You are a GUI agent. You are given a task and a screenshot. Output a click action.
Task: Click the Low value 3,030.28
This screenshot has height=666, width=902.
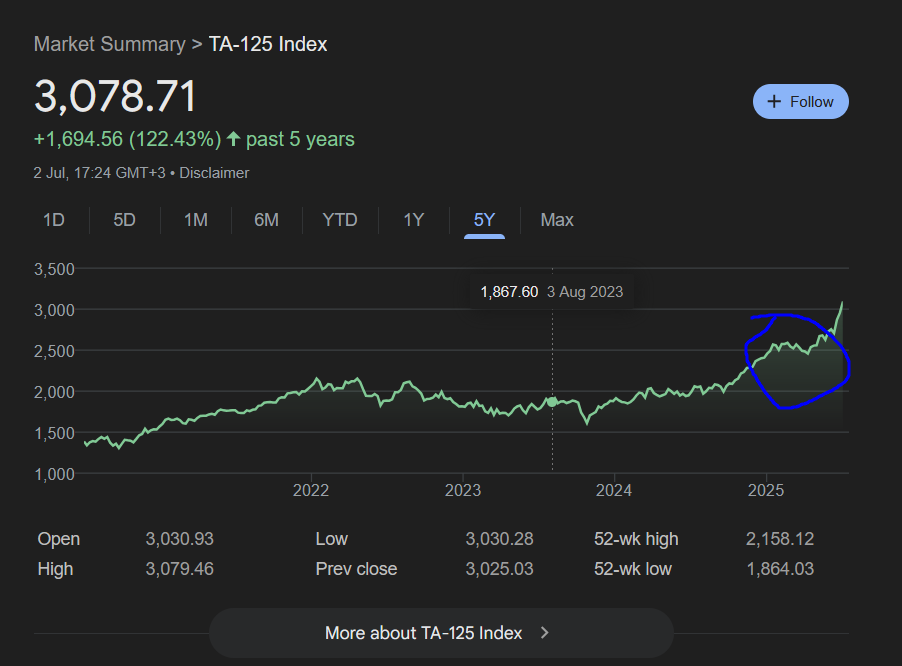pyautogui.click(x=499, y=539)
